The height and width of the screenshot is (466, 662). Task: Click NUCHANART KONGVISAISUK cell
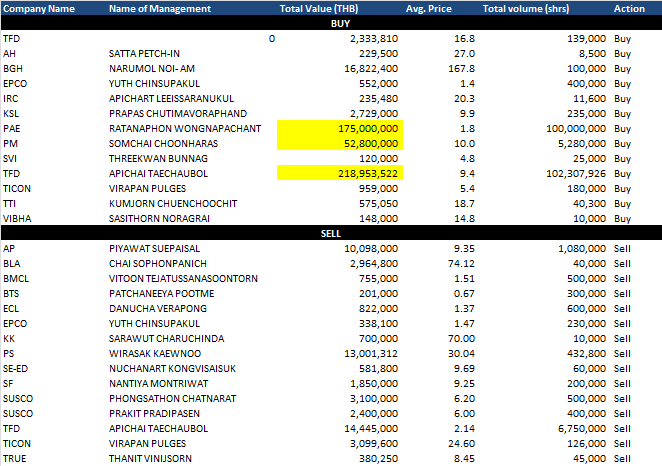(x=172, y=368)
